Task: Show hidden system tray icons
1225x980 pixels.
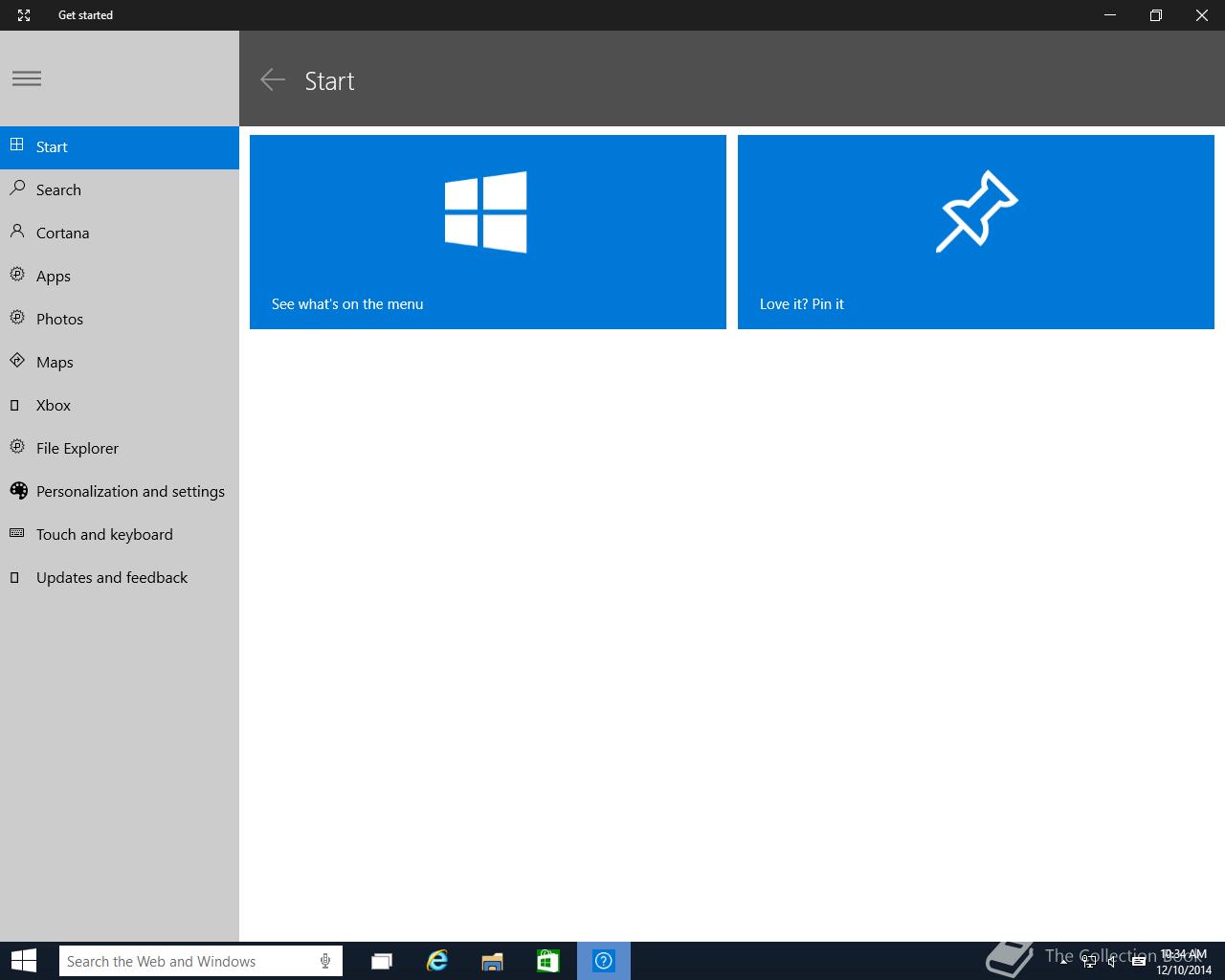Action: pyautogui.click(x=1064, y=962)
